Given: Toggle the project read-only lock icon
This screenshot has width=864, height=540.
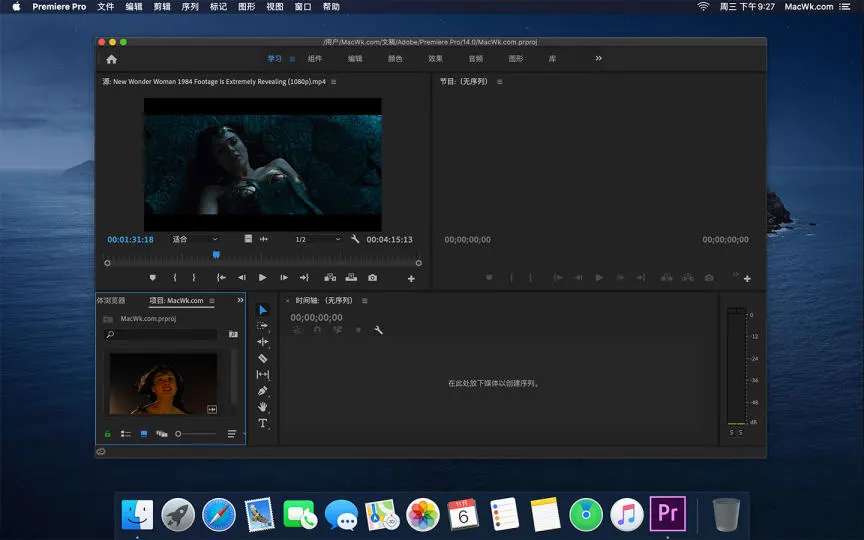Looking at the screenshot, I should tap(107, 434).
